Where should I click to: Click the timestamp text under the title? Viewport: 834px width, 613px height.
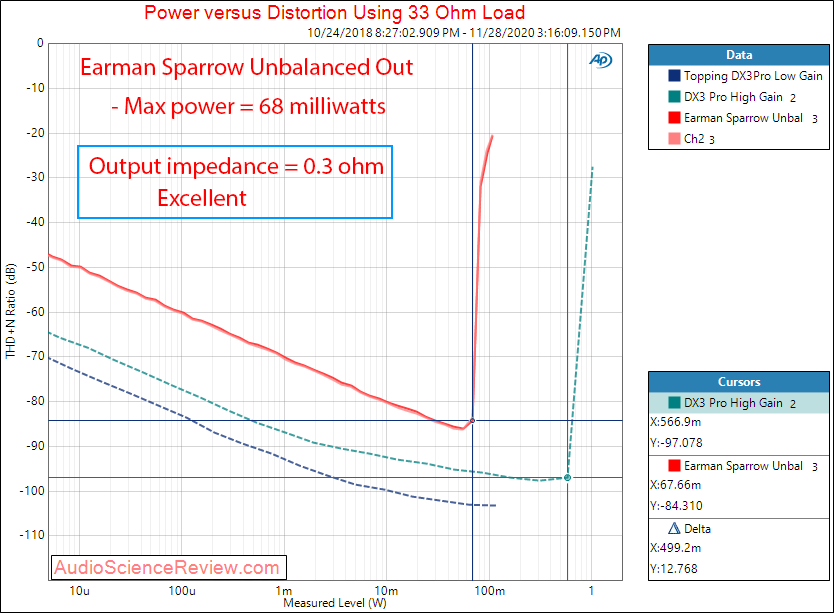(464, 32)
